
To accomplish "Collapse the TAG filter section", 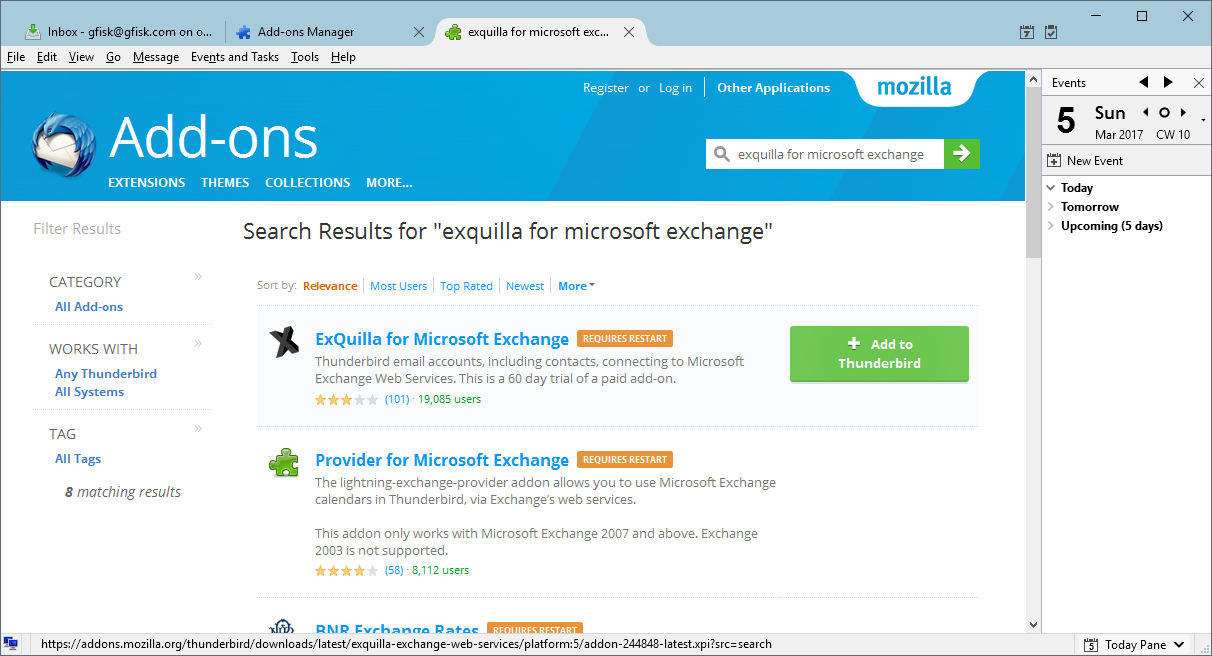I will (198, 429).
